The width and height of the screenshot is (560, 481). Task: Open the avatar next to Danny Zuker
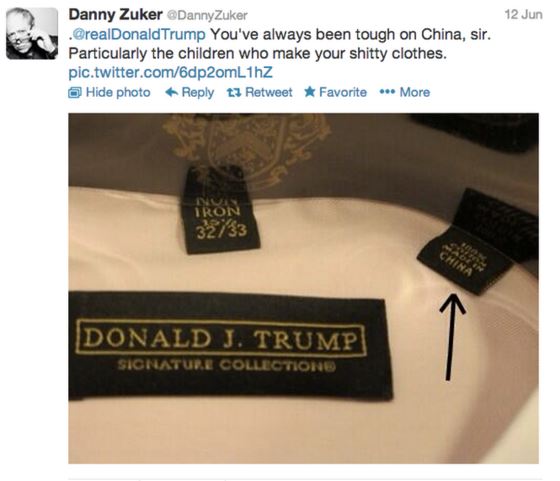pos(32,33)
